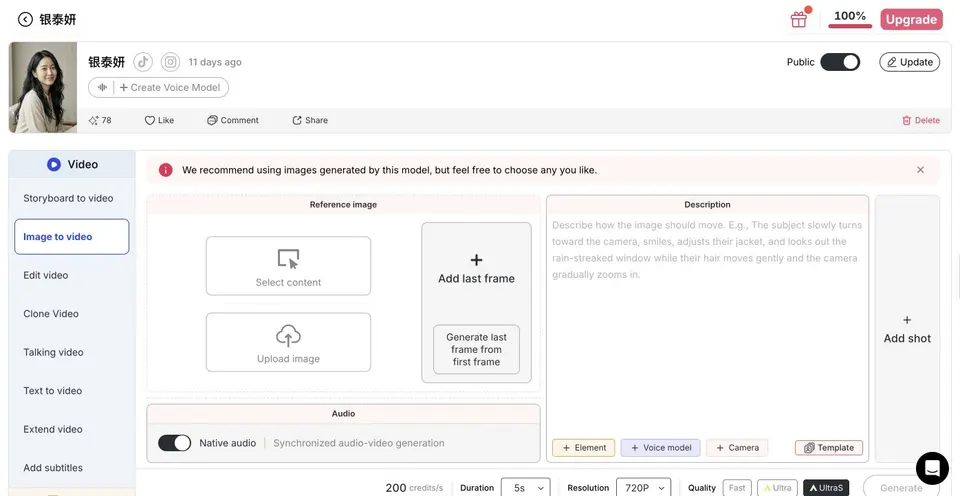Click the Upload image box

click(x=288, y=342)
